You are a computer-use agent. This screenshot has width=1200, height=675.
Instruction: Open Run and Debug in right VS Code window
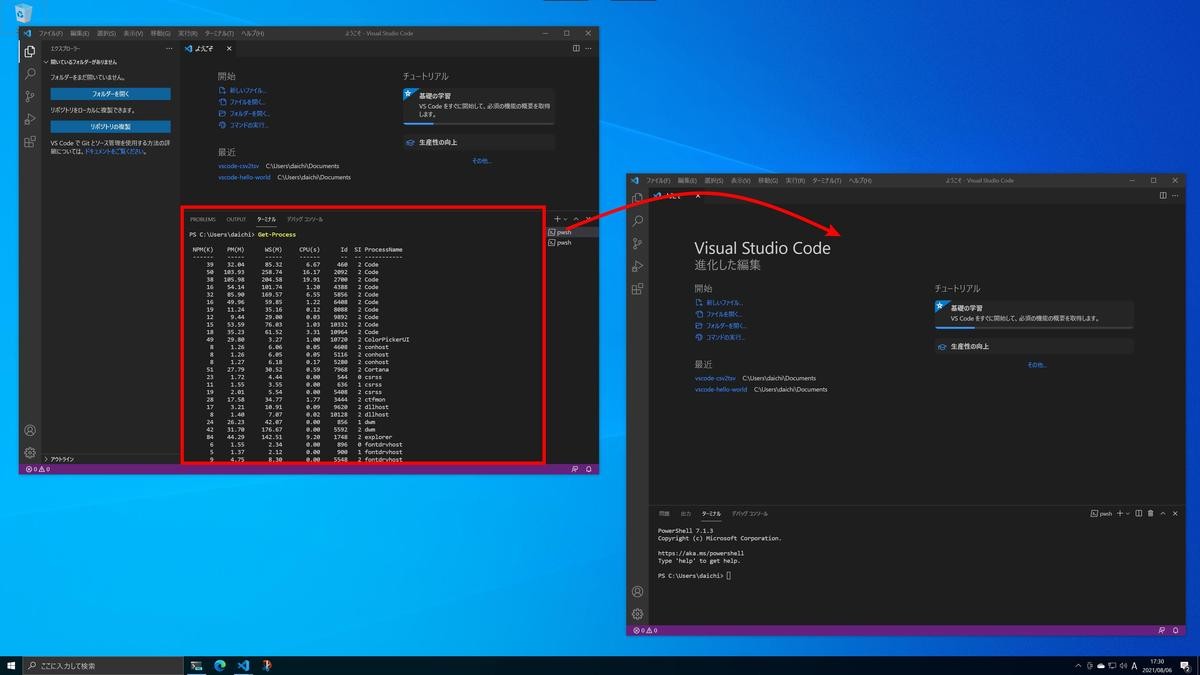(638, 266)
